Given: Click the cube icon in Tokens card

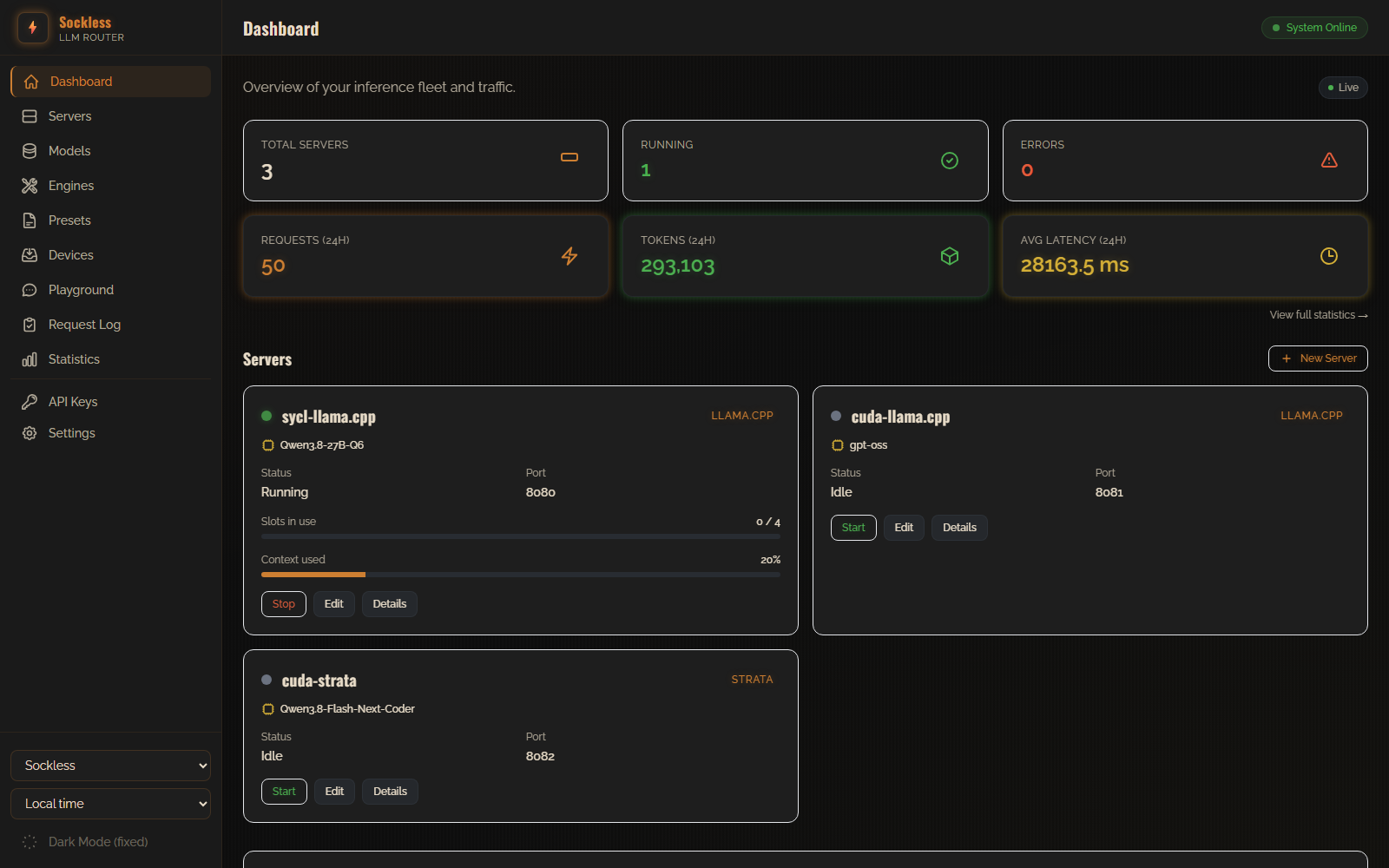Looking at the screenshot, I should point(950,256).
